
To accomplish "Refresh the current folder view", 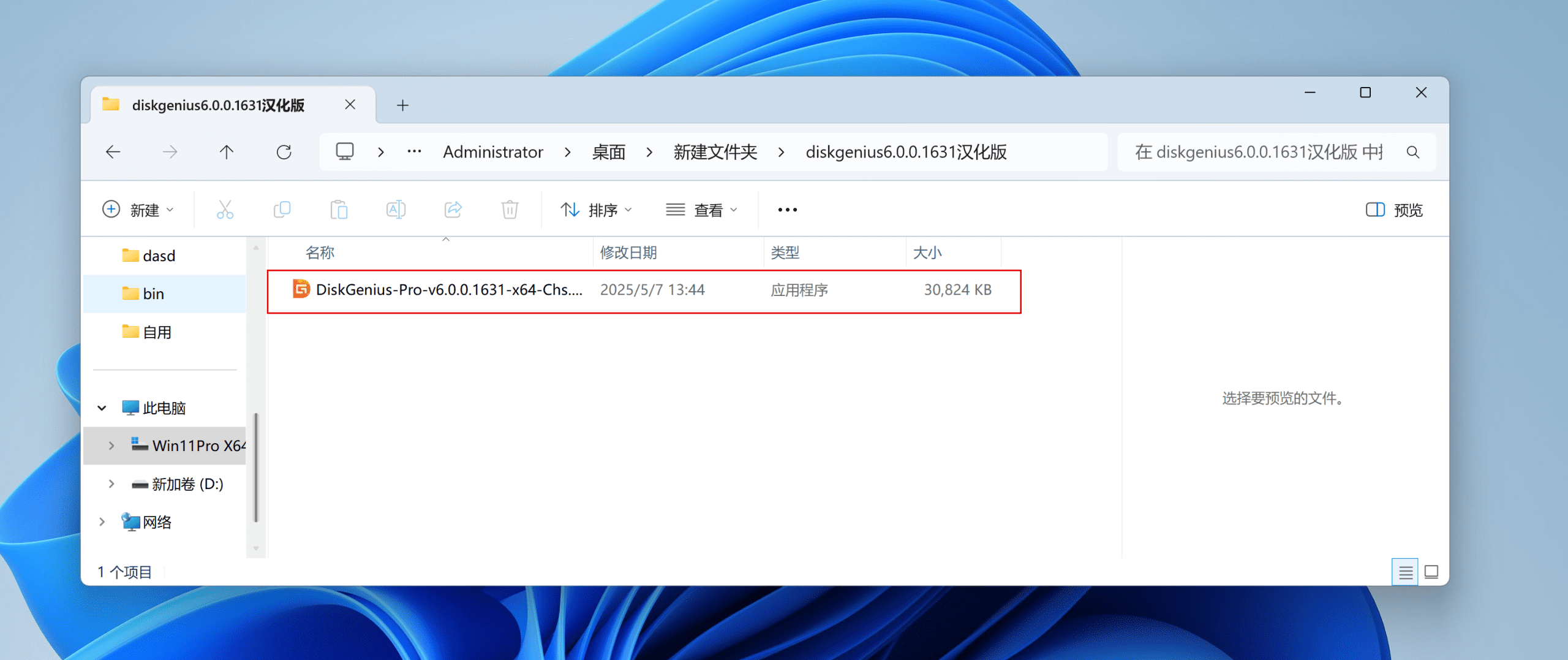I will pyautogui.click(x=284, y=152).
